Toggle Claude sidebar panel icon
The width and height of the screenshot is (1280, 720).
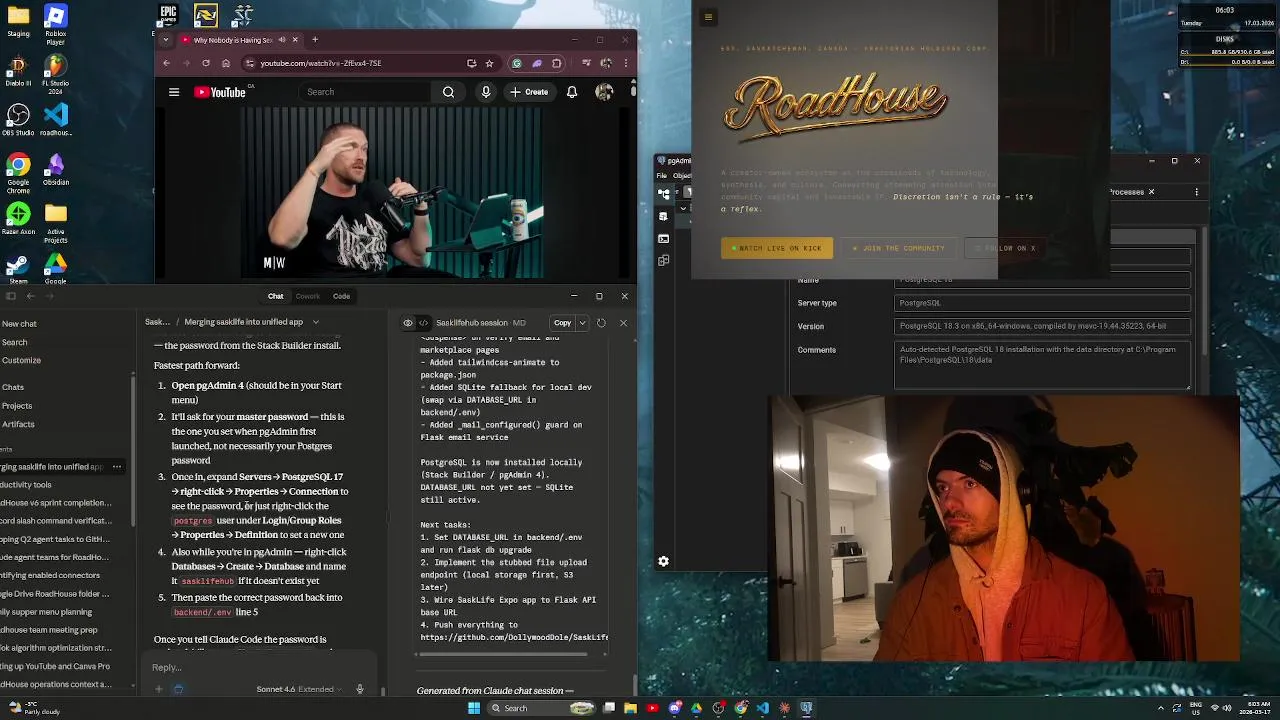(11, 296)
